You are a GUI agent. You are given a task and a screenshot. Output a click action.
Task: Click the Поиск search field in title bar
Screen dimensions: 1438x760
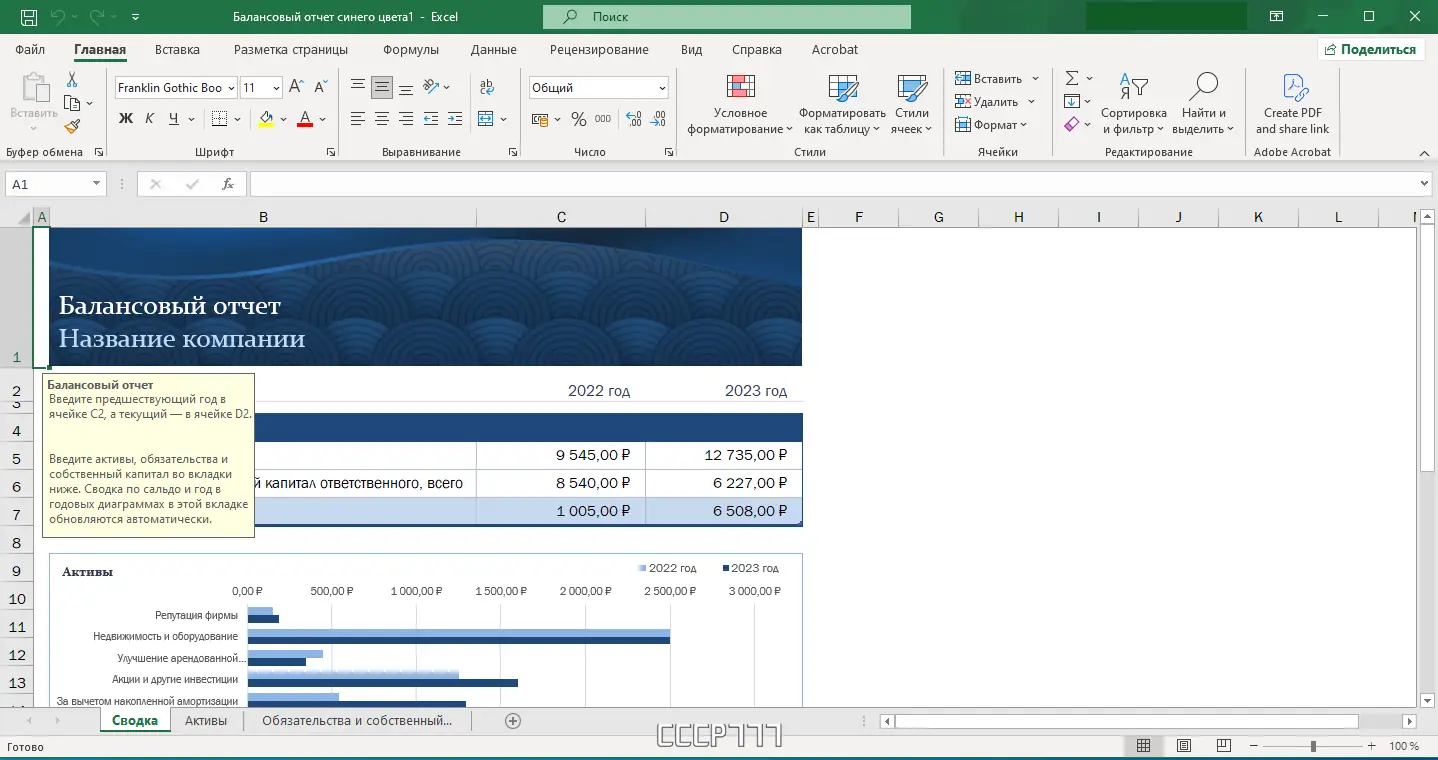[x=727, y=17]
